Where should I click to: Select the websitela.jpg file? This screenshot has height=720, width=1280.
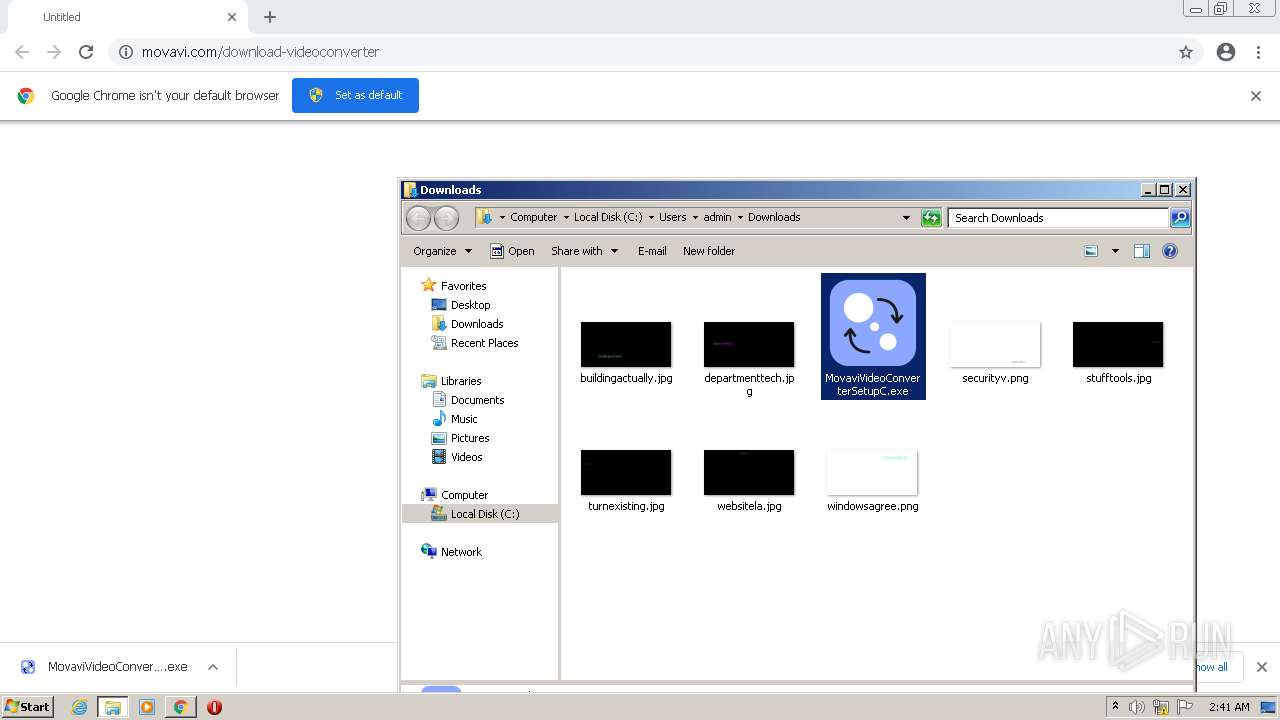[x=749, y=473]
